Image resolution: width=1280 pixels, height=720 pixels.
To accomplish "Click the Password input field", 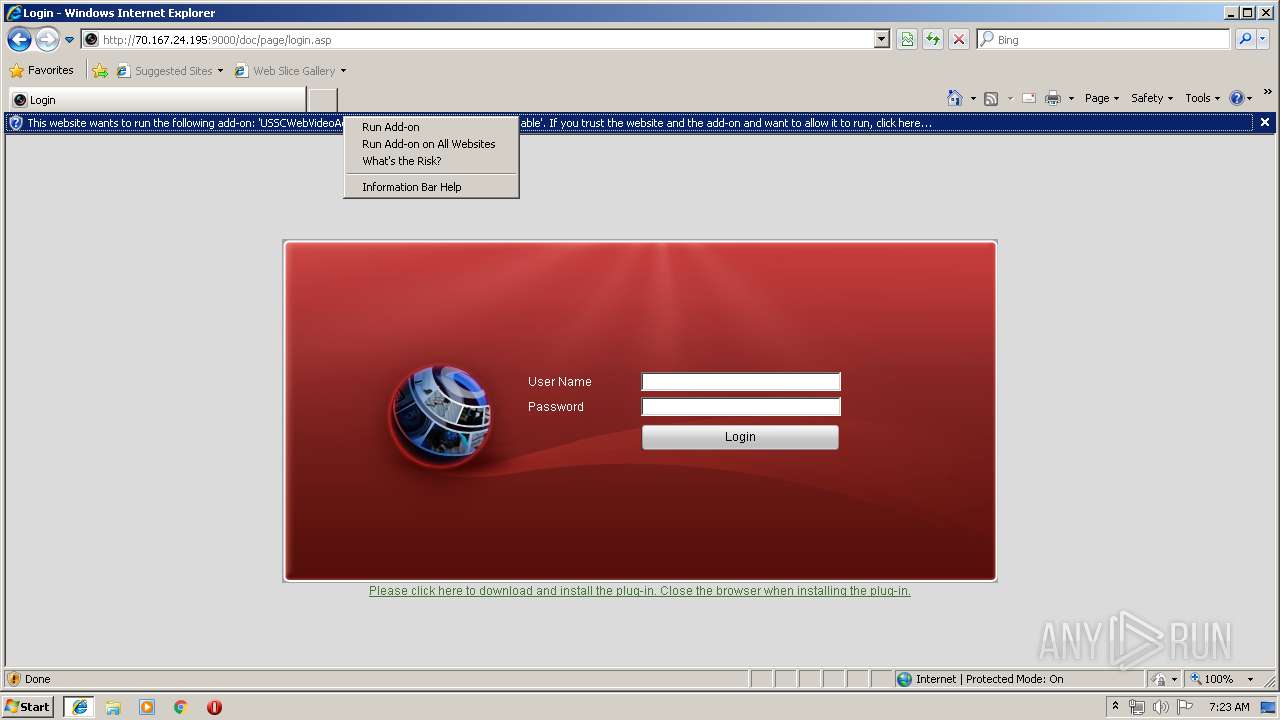I will pos(741,407).
